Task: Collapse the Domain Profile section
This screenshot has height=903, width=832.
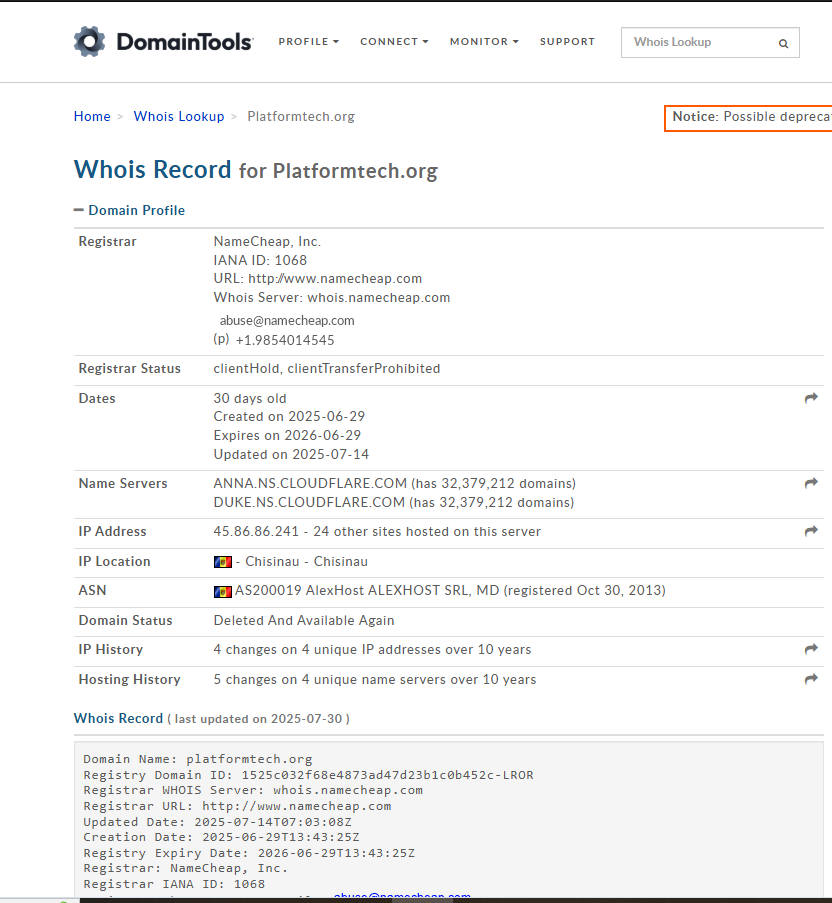Action: pyautogui.click(x=130, y=210)
